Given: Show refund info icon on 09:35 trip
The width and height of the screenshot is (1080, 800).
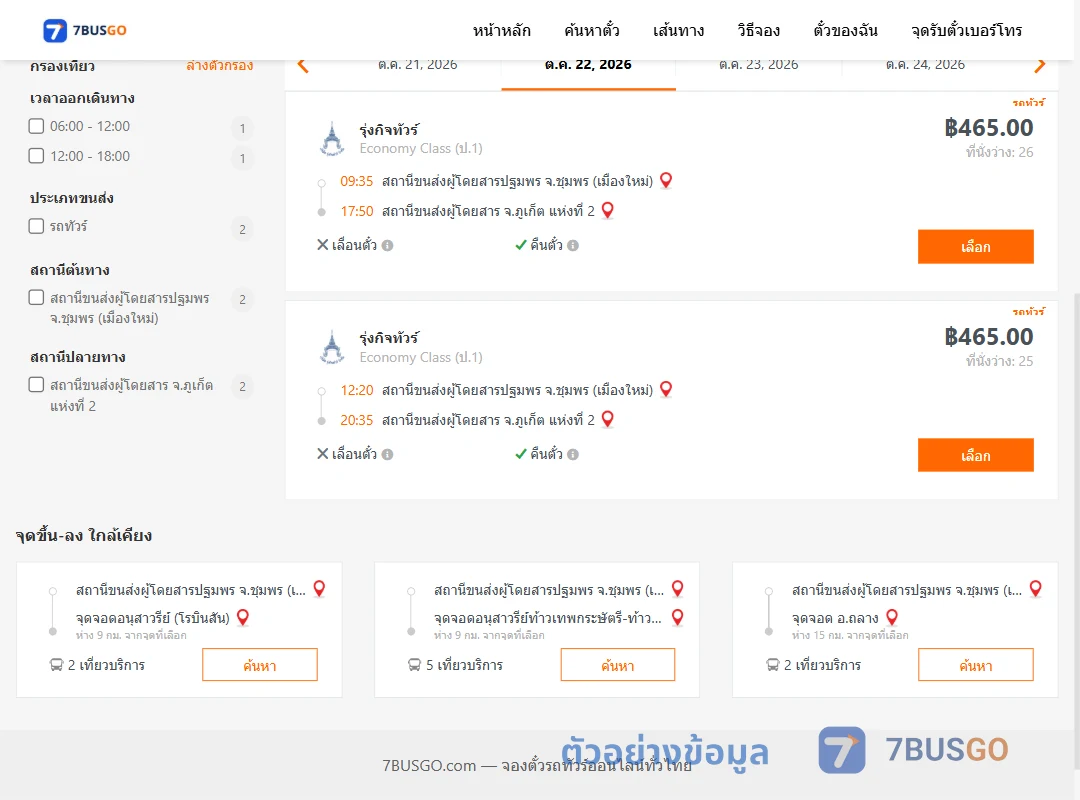Looking at the screenshot, I should click(x=573, y=245).
